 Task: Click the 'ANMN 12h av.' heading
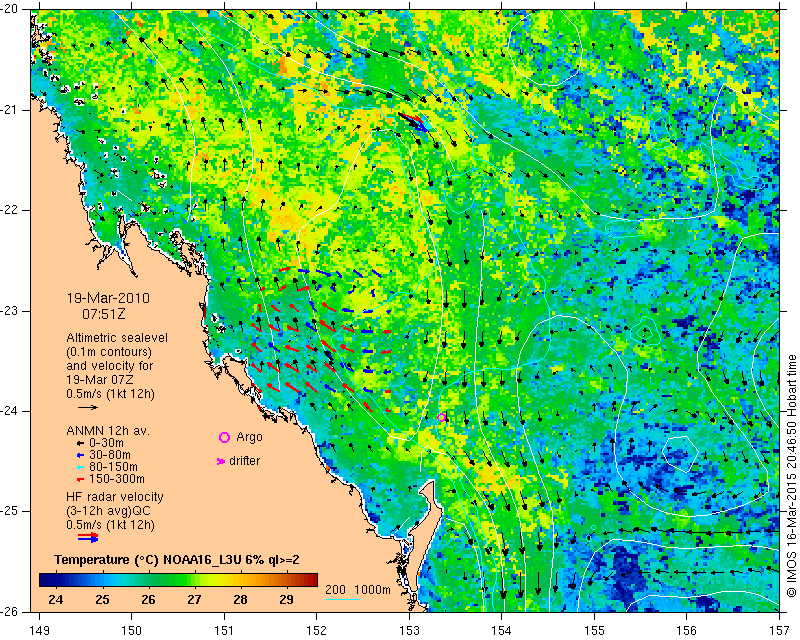coord(108,431)
